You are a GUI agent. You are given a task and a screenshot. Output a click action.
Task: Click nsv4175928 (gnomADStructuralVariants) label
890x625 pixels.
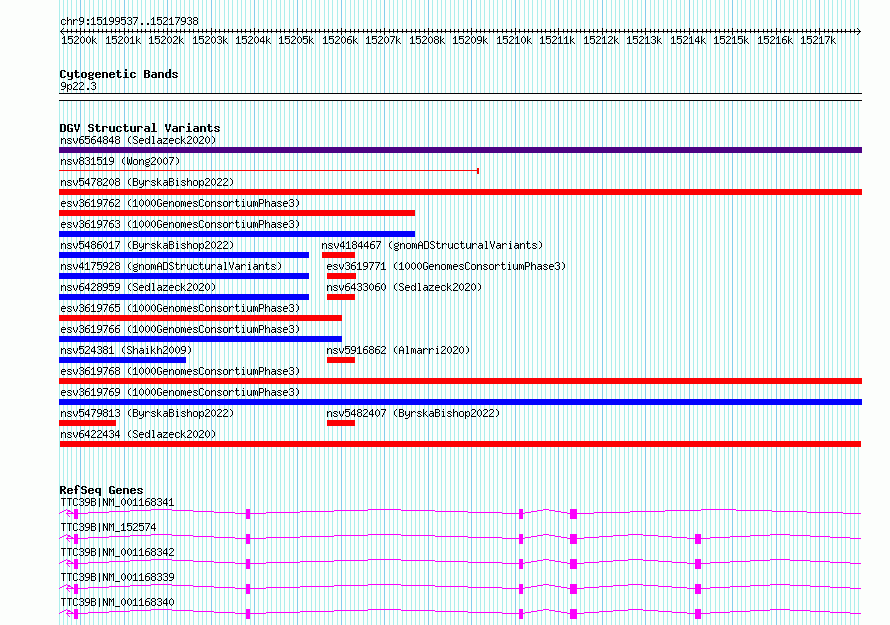click(171, 266)
